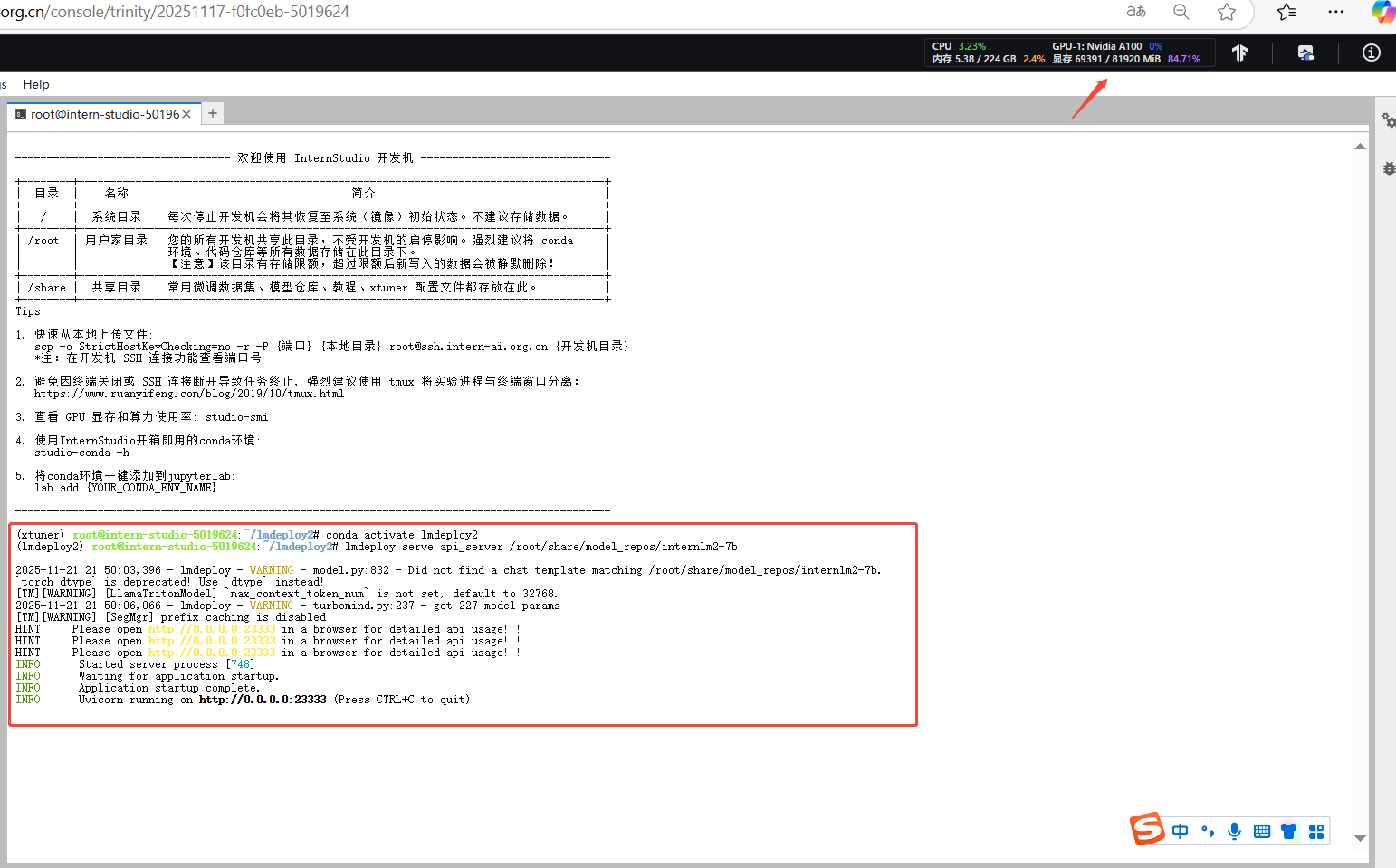The image size is (1396, 868).
Task: Close the root@intern-studio-50196 terminal tab
Action: (x=186, y=114)
